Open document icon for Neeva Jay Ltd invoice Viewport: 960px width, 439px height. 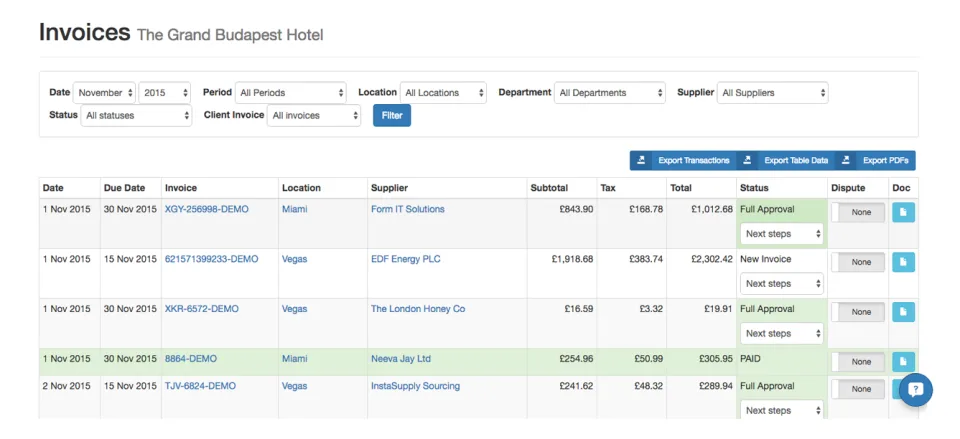903,362
